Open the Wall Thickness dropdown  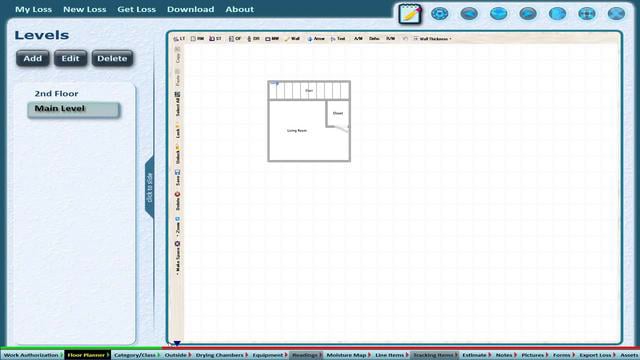pos(433,39)
